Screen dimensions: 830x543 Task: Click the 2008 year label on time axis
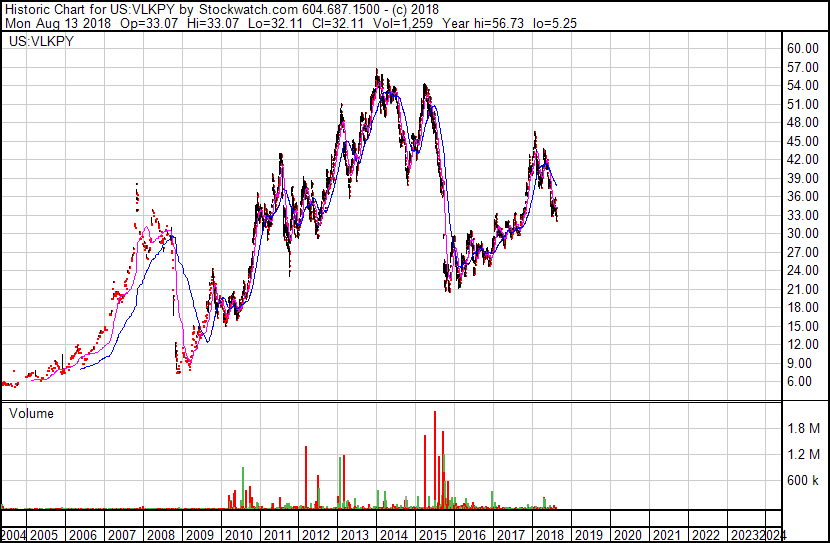pyautogui.click(x=161, y=535)
